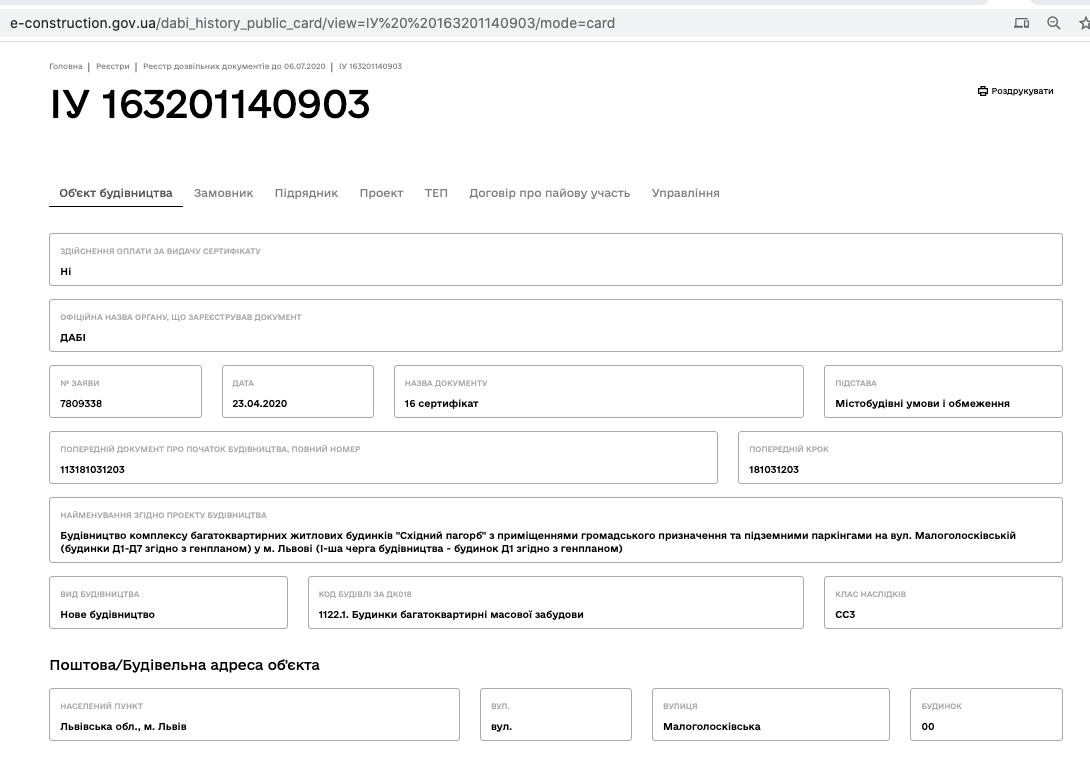Image resolution: width=1090 pixels, height=763 pixels.
Task: Click previous step value 181031203
Action: (x=774, y=470)
